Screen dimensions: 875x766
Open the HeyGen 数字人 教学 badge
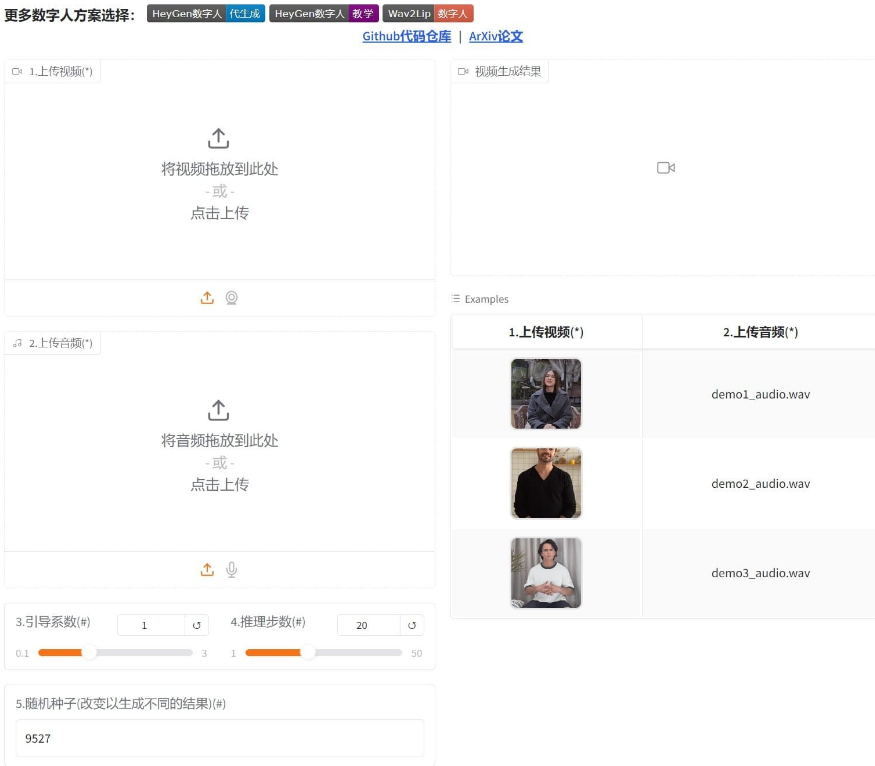pyautogui.click(x=324, y=14)
